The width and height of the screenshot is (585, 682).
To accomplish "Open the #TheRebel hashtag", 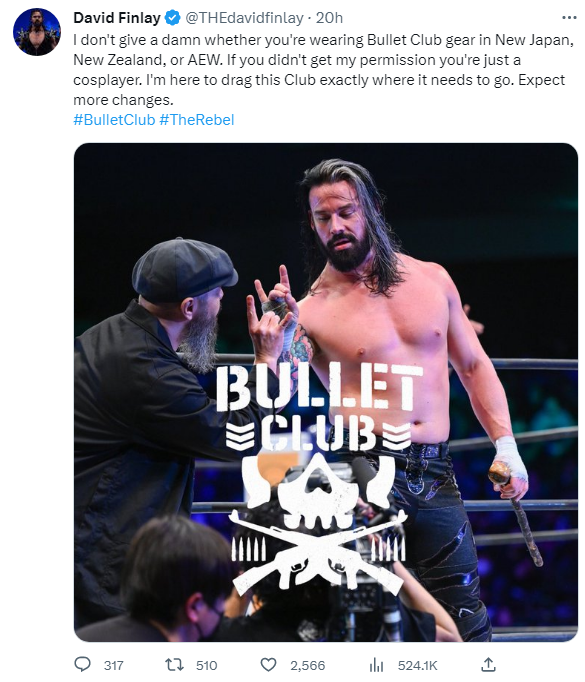I will (x=197, y=120).
